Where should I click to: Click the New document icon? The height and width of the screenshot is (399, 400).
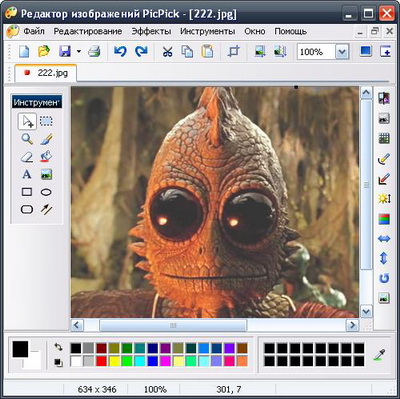[x=24, y=52]
